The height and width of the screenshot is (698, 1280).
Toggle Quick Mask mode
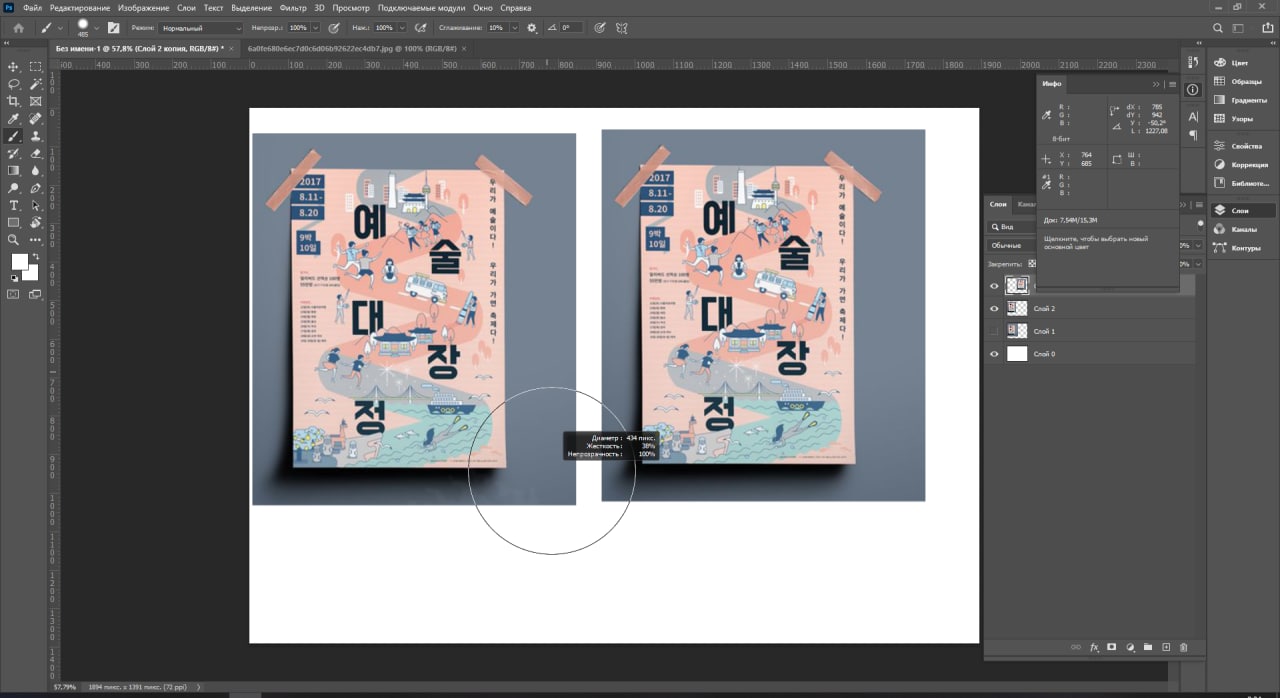click(14, 294)
